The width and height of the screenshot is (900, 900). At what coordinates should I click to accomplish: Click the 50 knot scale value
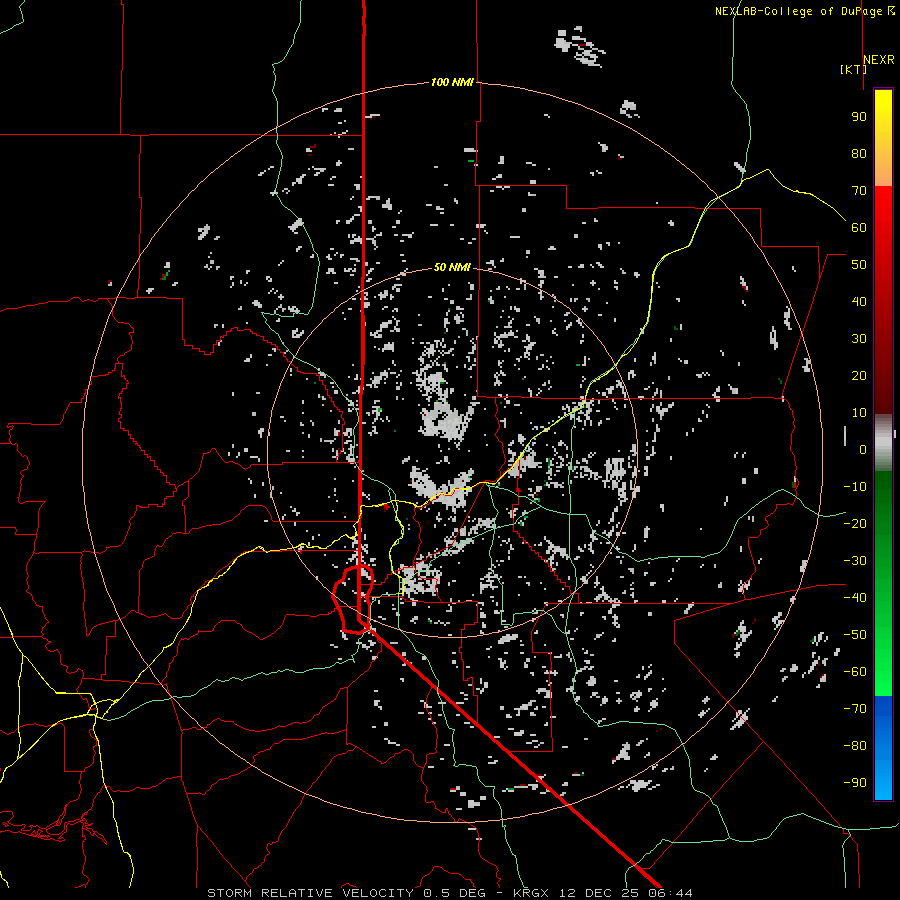[859, 265]
